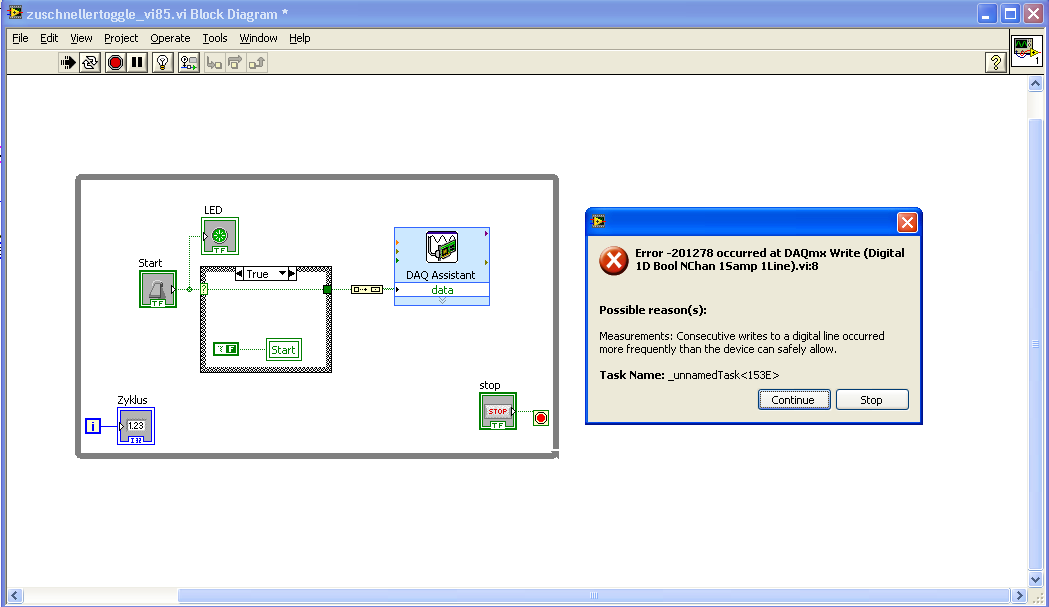Click the 'Possible reason(s):' heading
This screenshot has width=1049, height=607.
click(x=652, y=310)
